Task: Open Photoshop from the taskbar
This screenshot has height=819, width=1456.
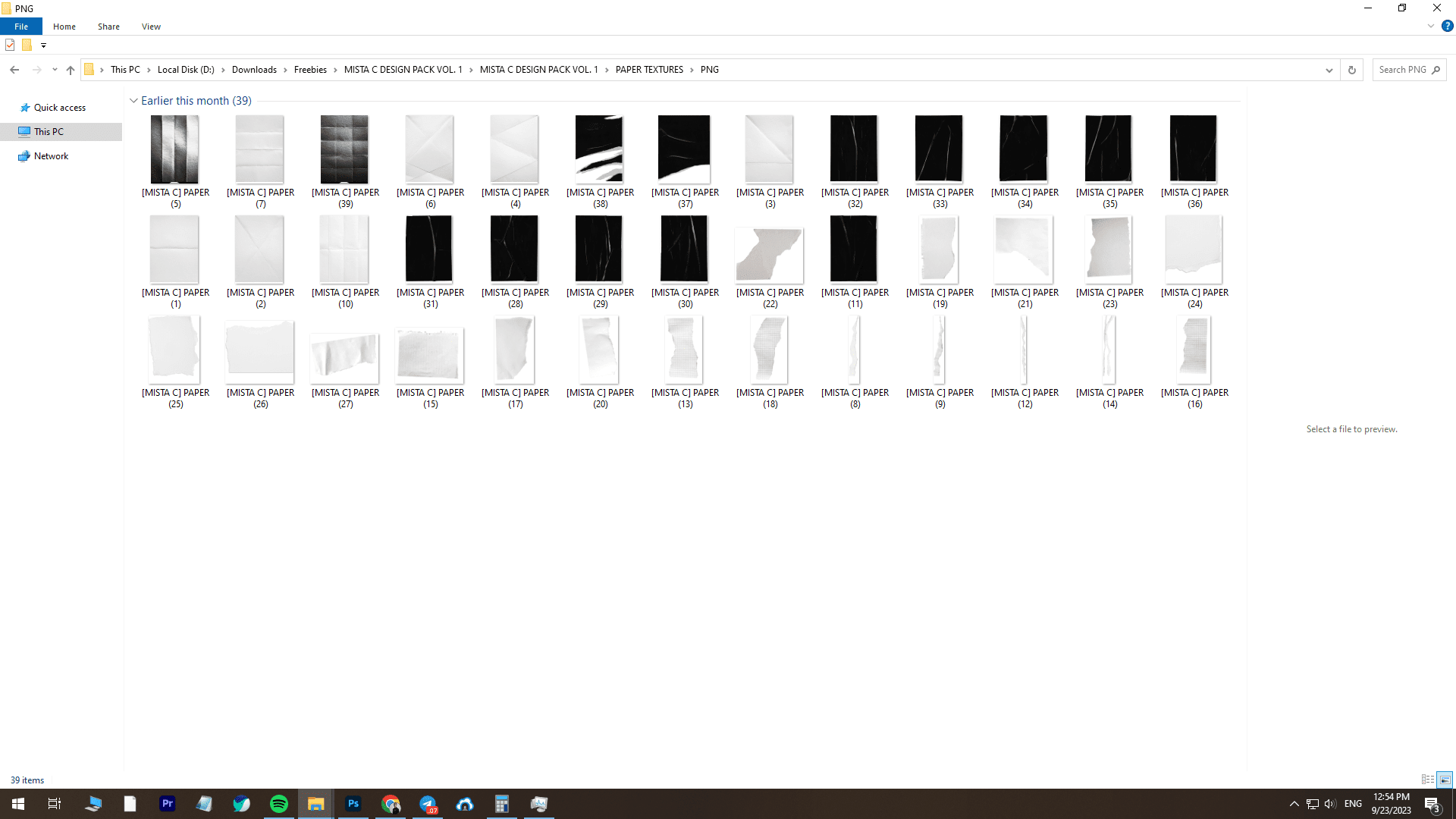Action: [x=353, y=804]
